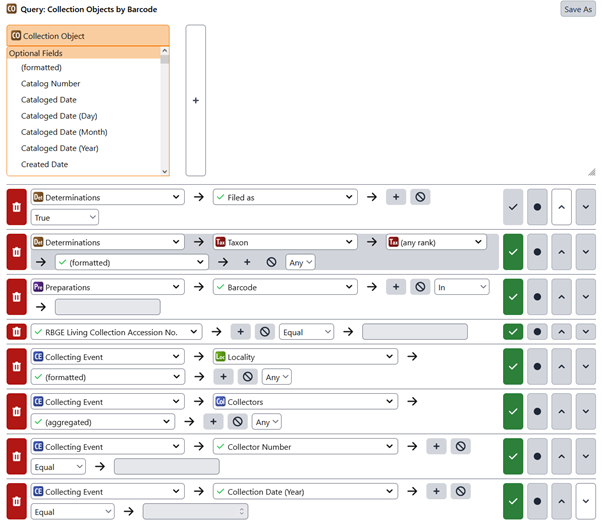Toggle show in results for Locality row

513,367
